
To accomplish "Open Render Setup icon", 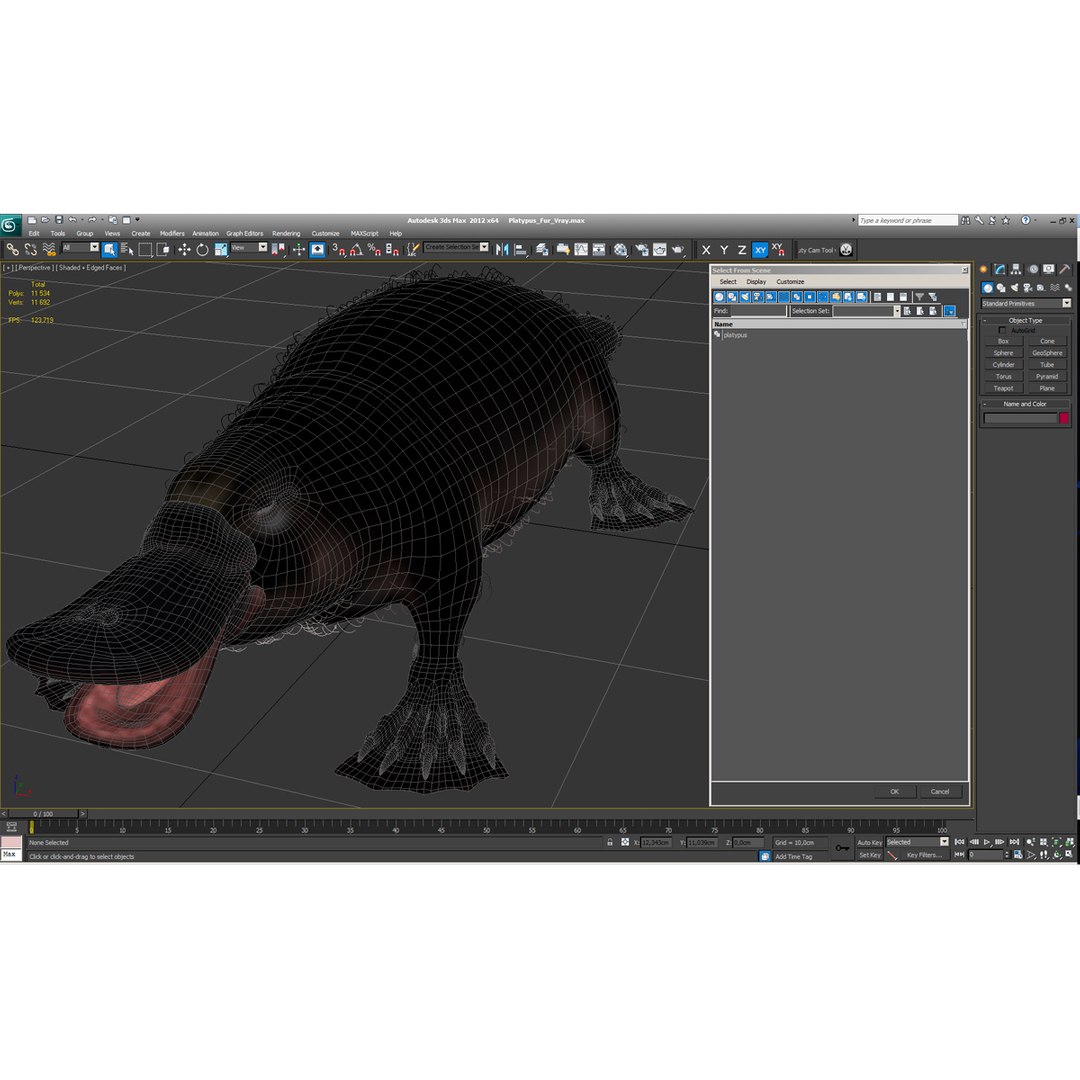I will tap(642, 249).
